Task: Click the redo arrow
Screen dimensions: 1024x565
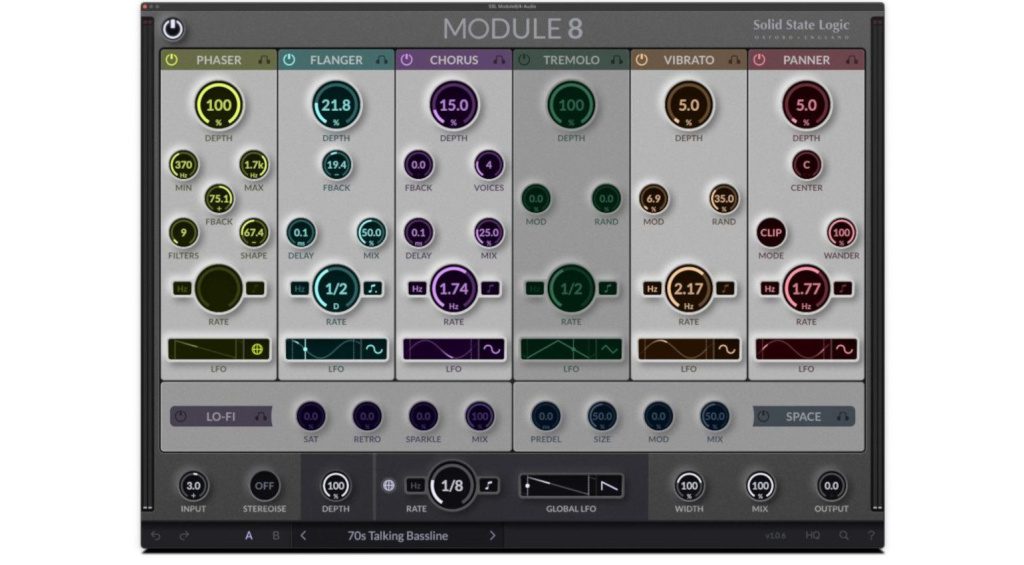Action: [x=184, y=536]
